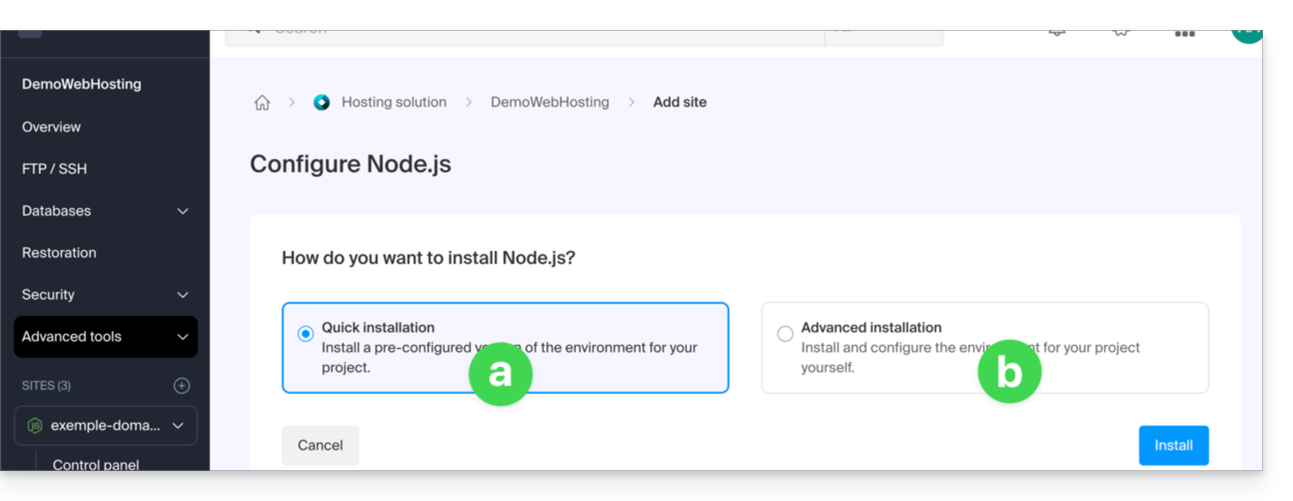This screenshot has width=1293, height=501.
Task: Click the Hosting solution logo icon
Action: click(321, 102)
